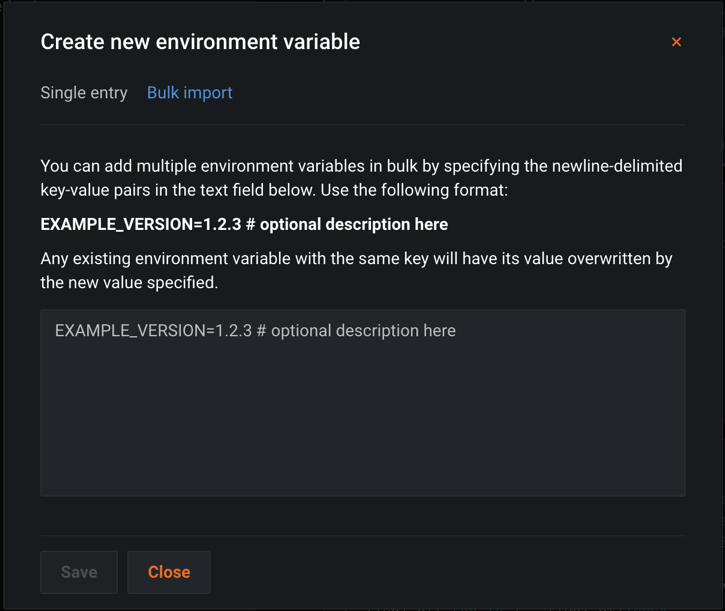This screenshot has height=611, width=725.
Task: Click the 'the new value specified' sentence ending
Action: tap(129, 283)
